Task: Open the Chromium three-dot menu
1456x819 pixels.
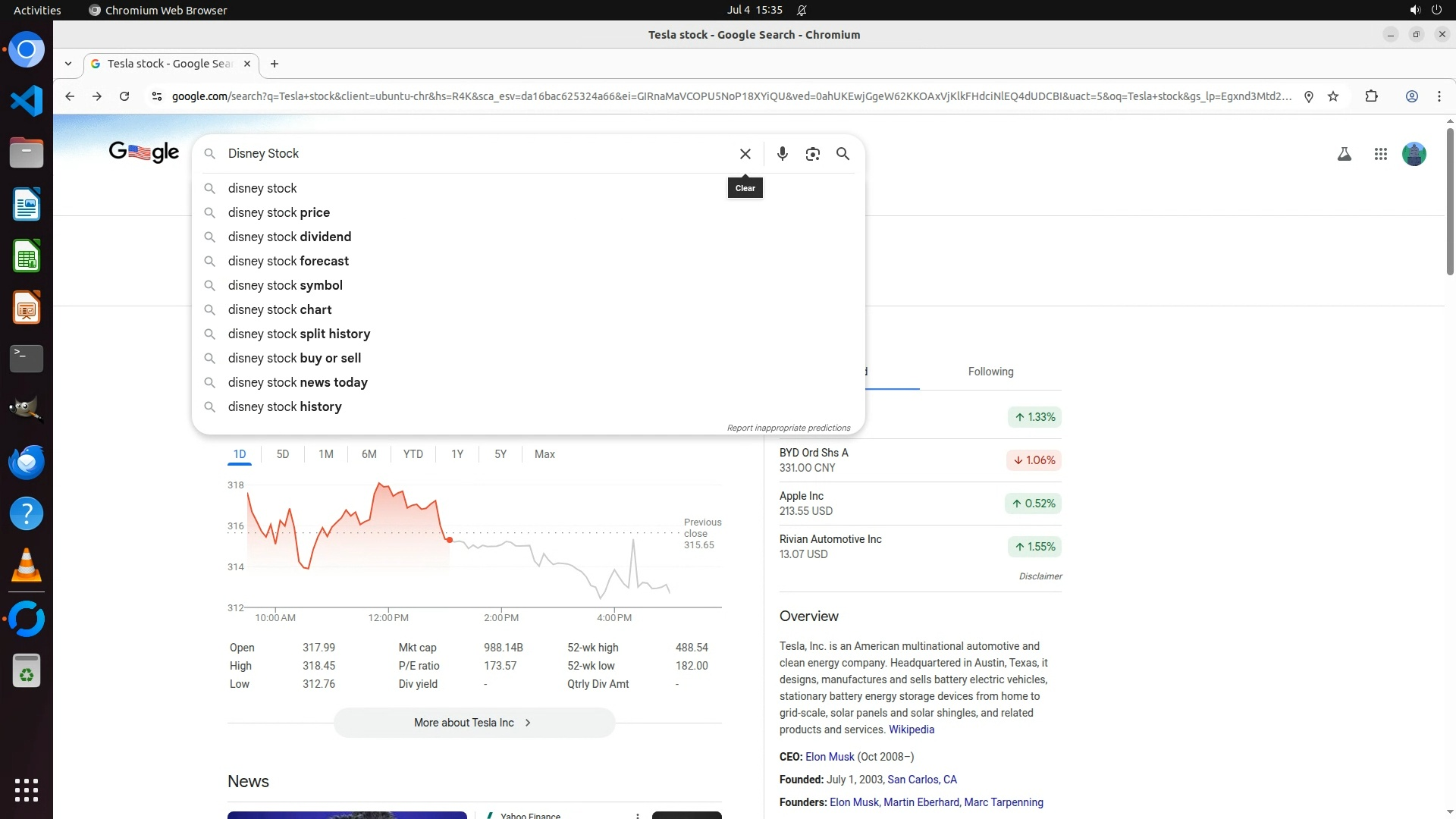Action: pos(1439,96)
